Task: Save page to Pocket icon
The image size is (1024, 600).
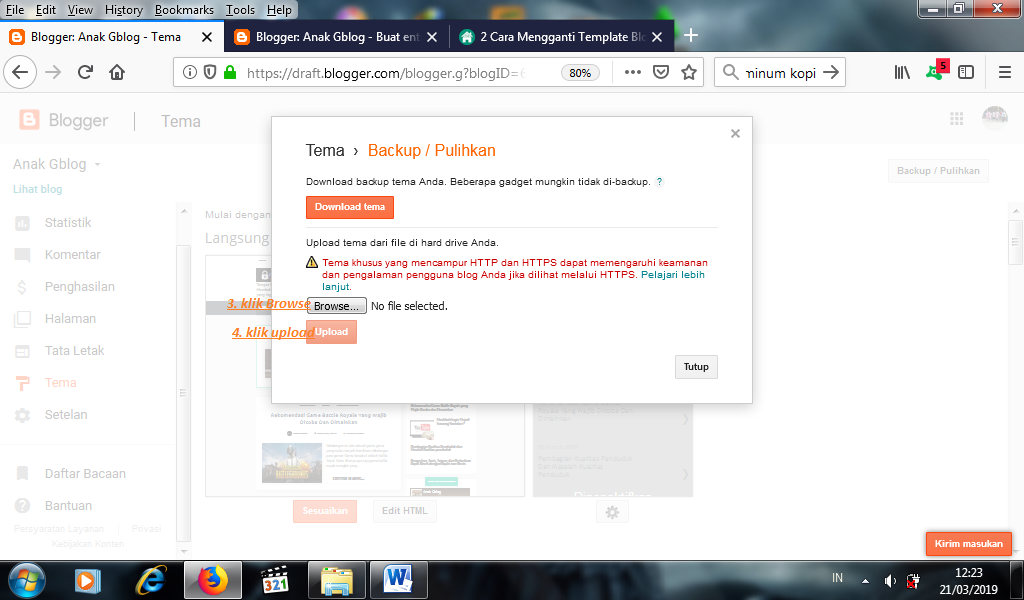Action: (661, 72)
